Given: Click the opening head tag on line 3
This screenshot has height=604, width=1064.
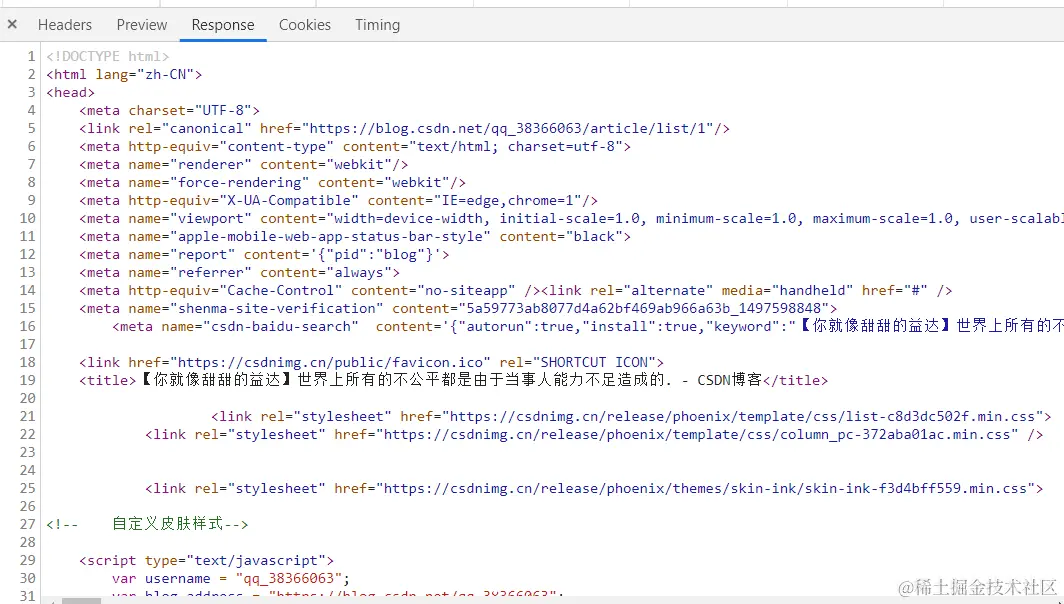Looking at the screenshot, I should 71,92.
